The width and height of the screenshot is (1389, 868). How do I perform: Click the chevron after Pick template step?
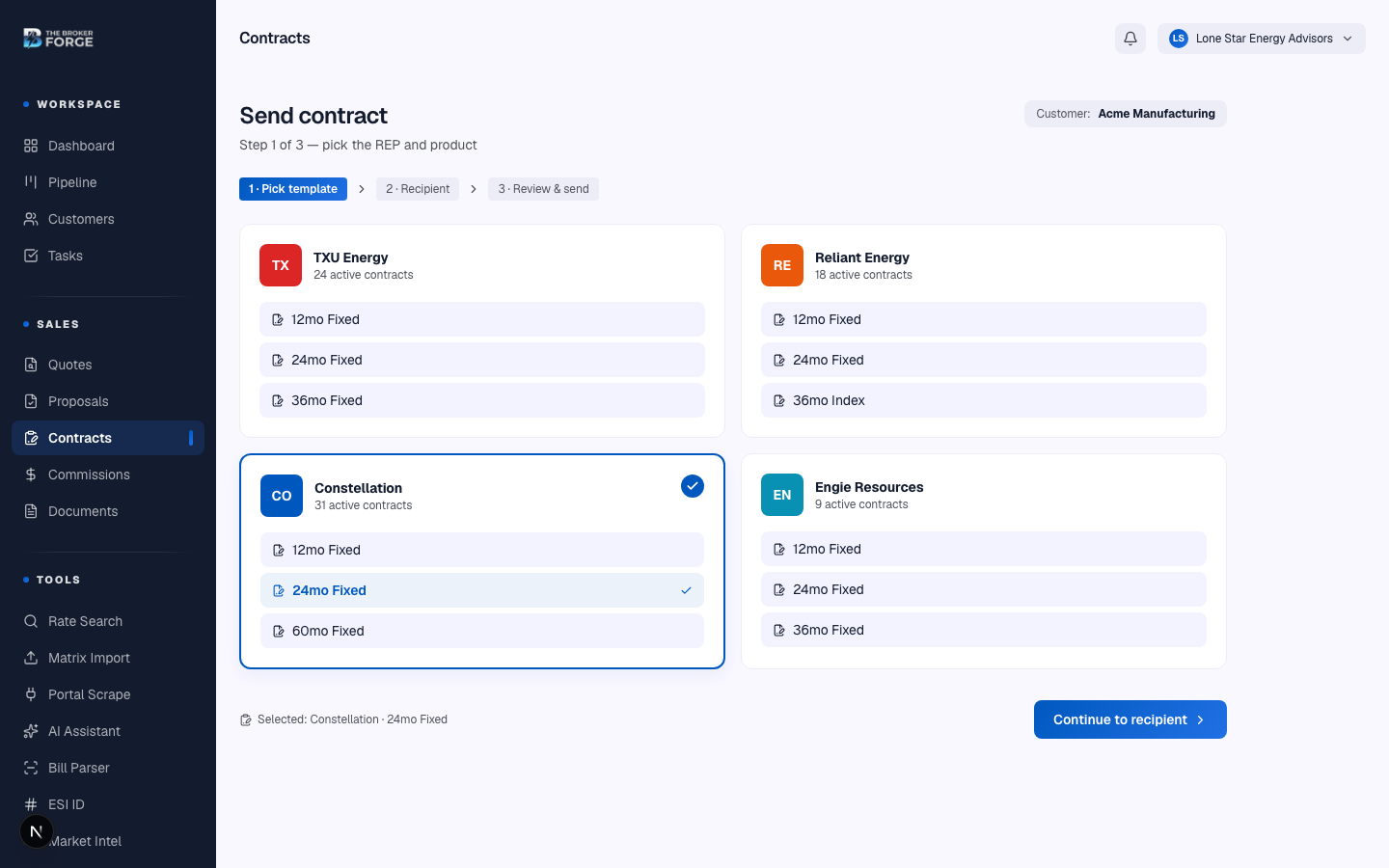(x=362, y=189)
